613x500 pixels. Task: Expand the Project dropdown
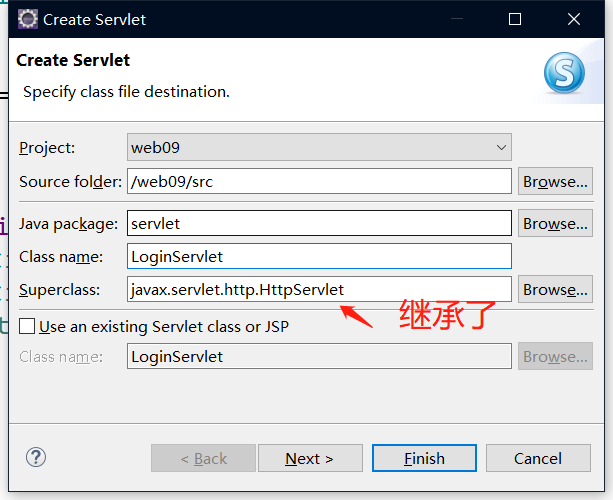[x=501, y=148]
